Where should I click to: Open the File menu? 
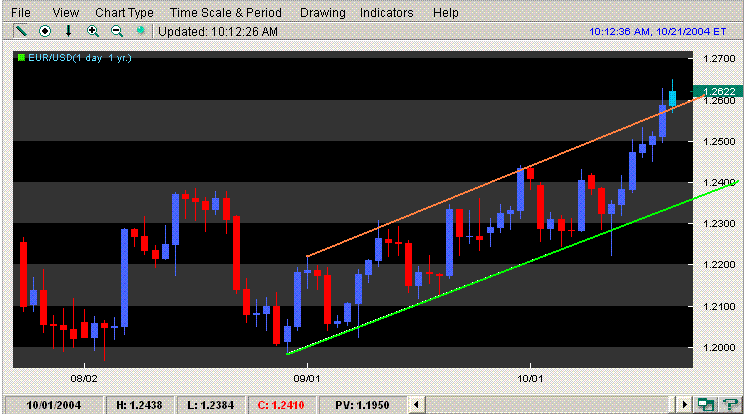point(20,13)
